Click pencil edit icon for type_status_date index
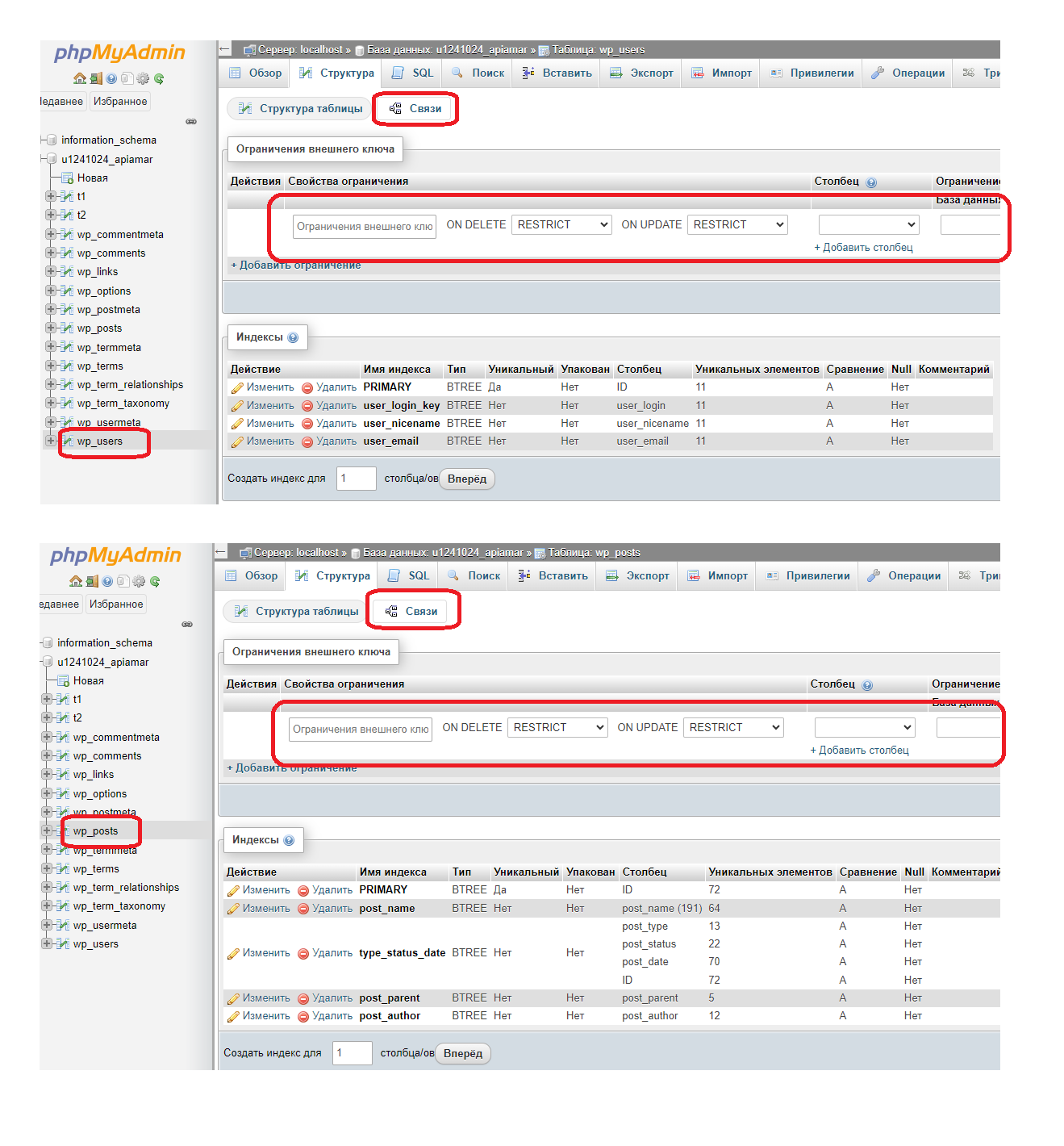1064x1146 pixels. [x=233, y=953]
